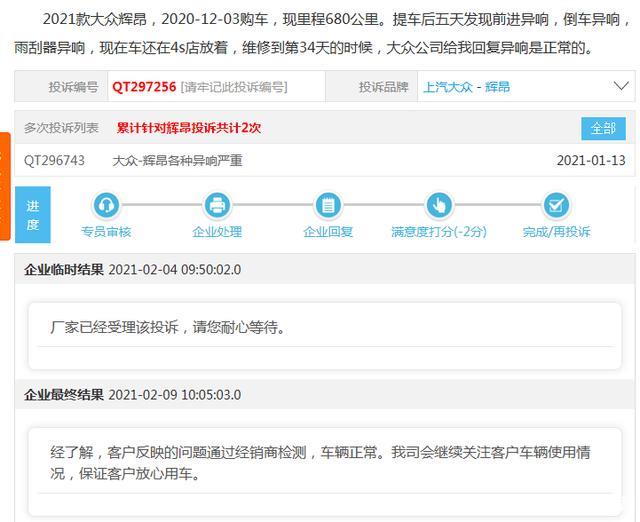This screenshot has height=522, width=640.
Task: Click the 企业处理 step label
Action: pyautogui.click(x=217, y=232)
